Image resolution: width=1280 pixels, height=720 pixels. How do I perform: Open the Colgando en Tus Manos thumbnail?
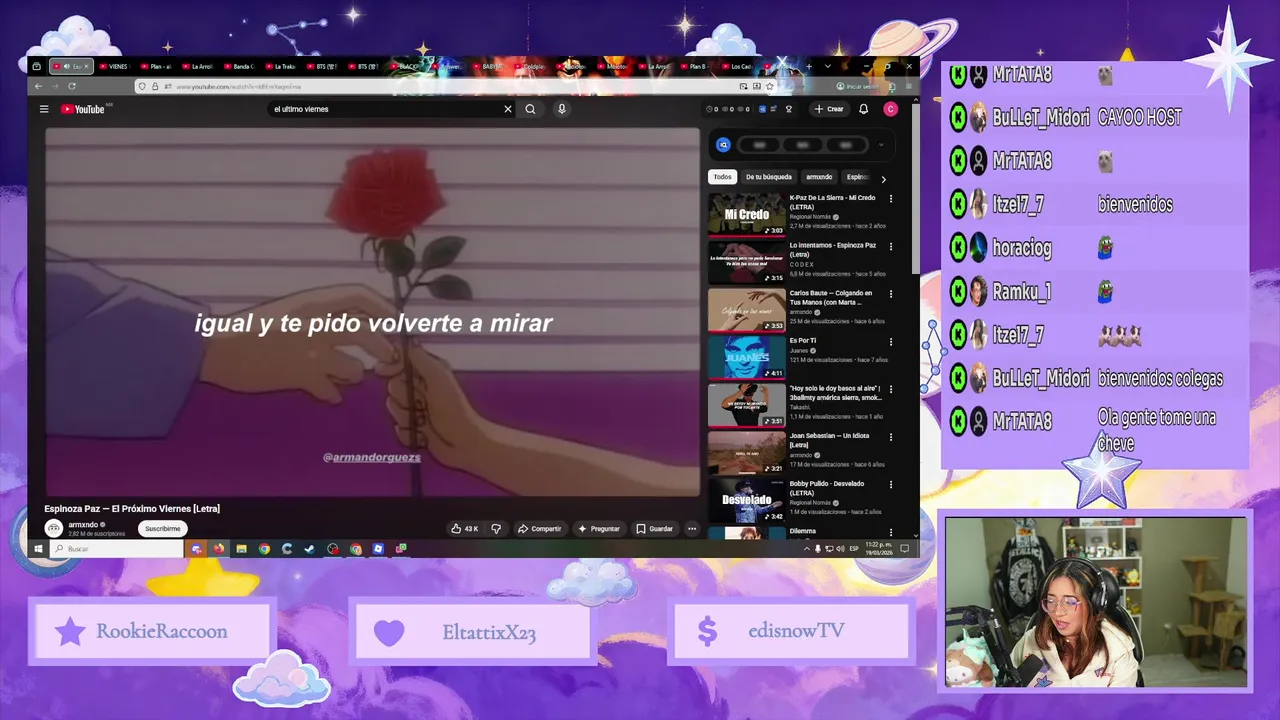[747, 309]
